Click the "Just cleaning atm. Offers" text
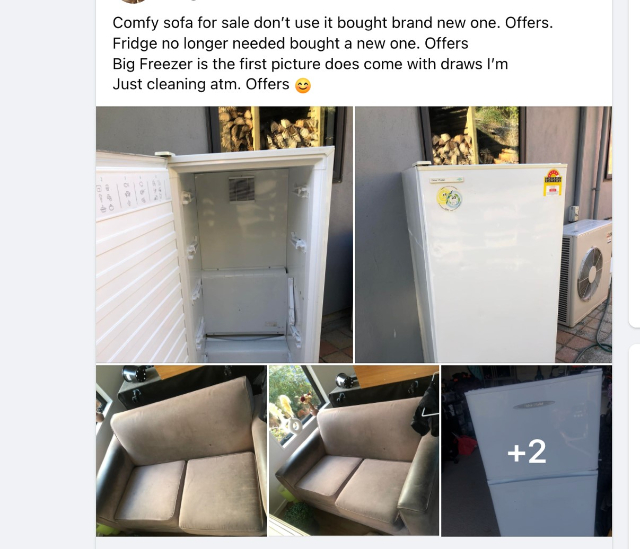The image size is (640, 549). coord(201,84)
